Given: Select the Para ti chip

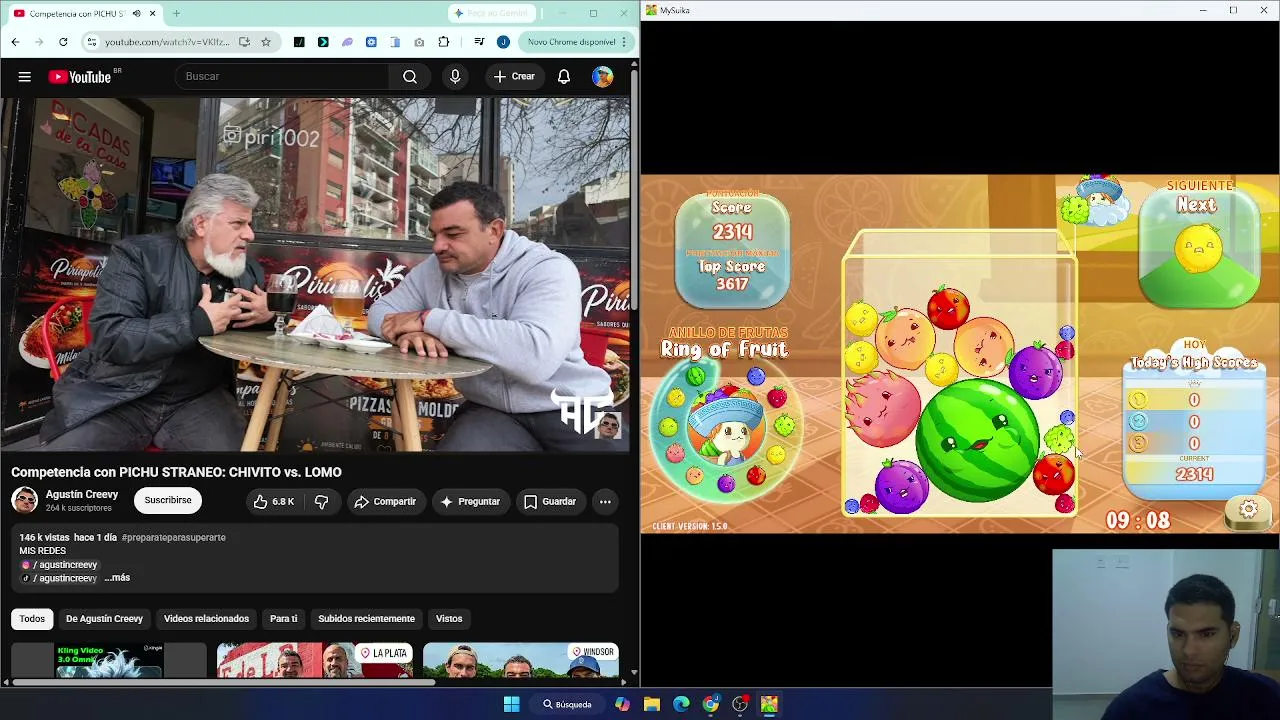Looking at the screenshot, I should [x=284, y=619].
